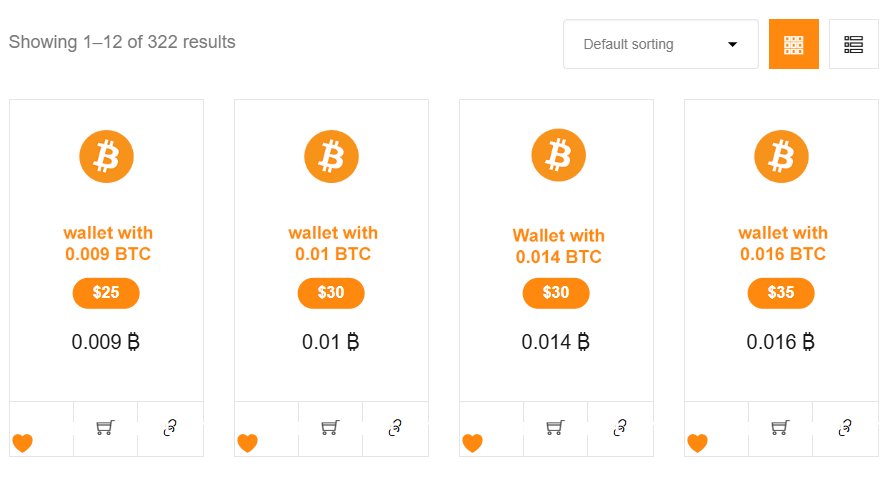Open link icon for 0.01 BTC wallet

(x=395, y=428)
